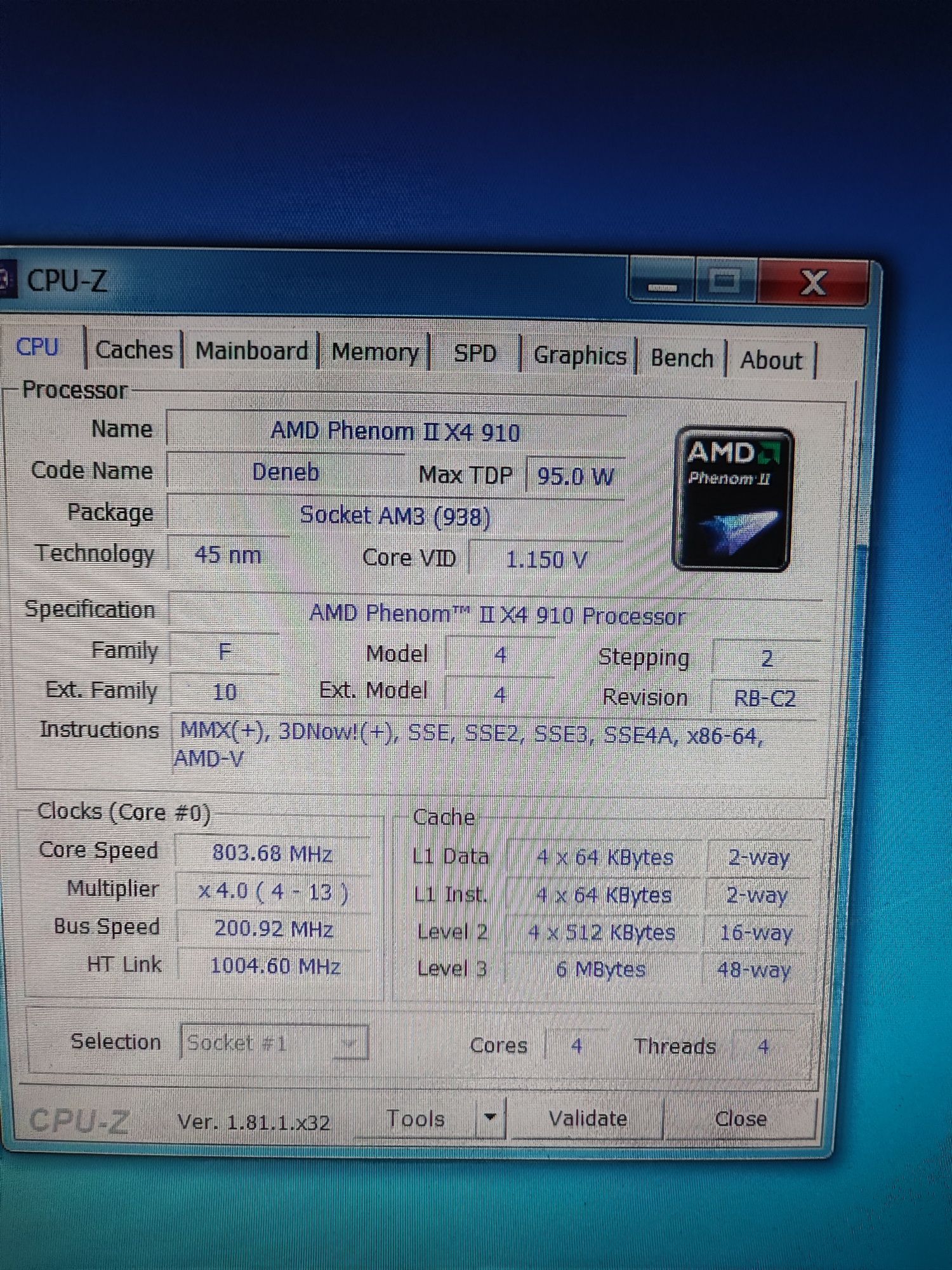Click the Cores count value
This screenshot has height=1270, width=952.
point(576,1045)
